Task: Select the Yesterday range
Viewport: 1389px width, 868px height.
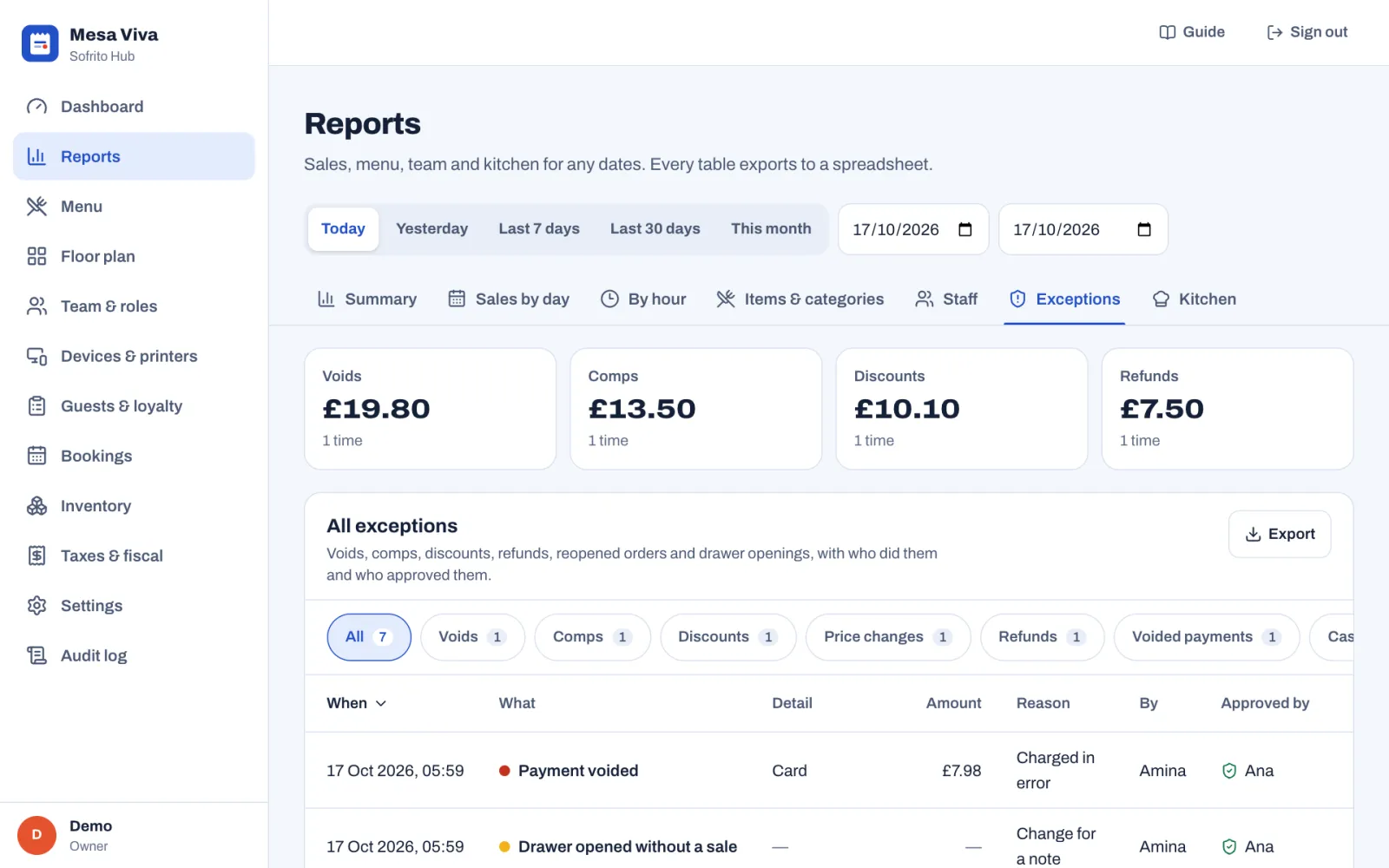Action: click(431, 229)
